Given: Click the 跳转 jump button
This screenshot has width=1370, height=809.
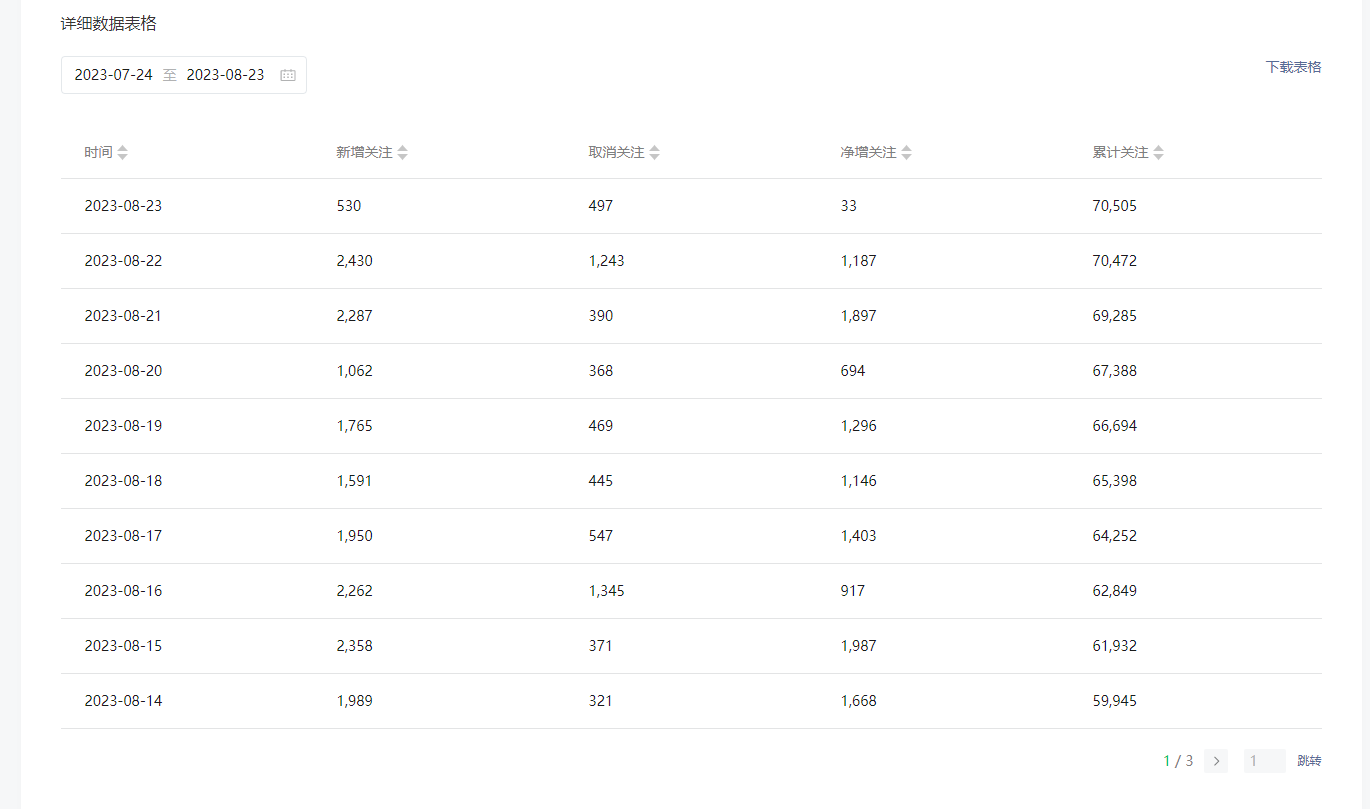Looking at the screenshot, I should 1309,761.
